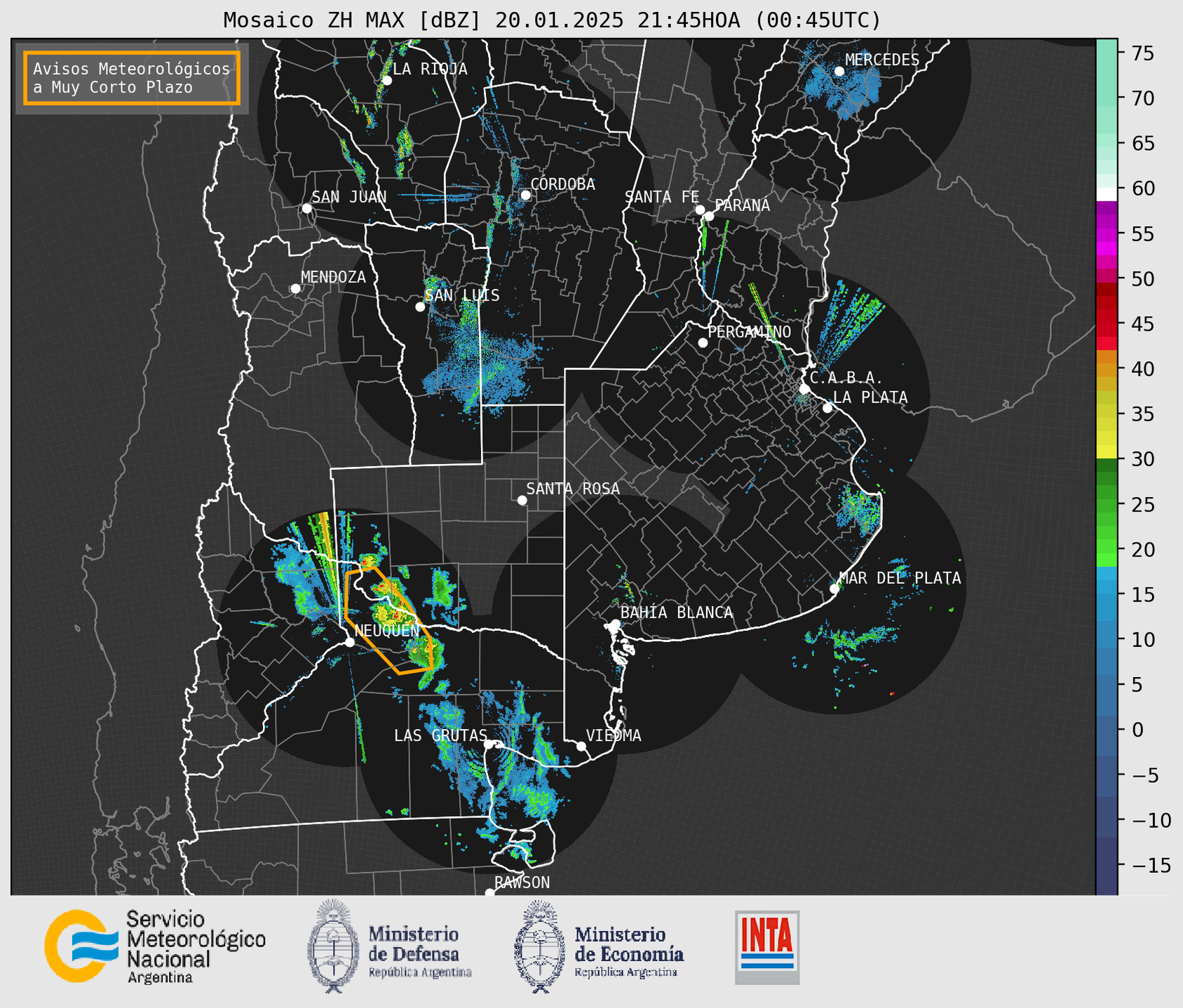1183x1008 pixels.
Task: Click the 40 dBZ scale label
Action: point(1144,369)
